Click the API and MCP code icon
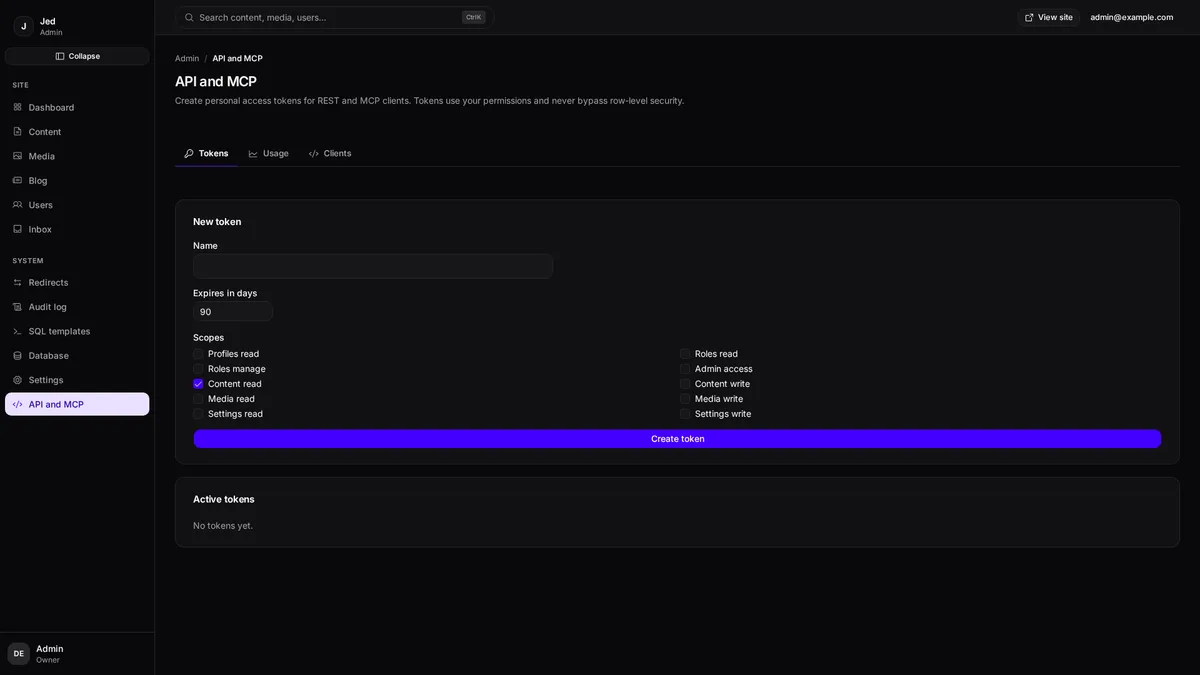 (x=17, y=404)
